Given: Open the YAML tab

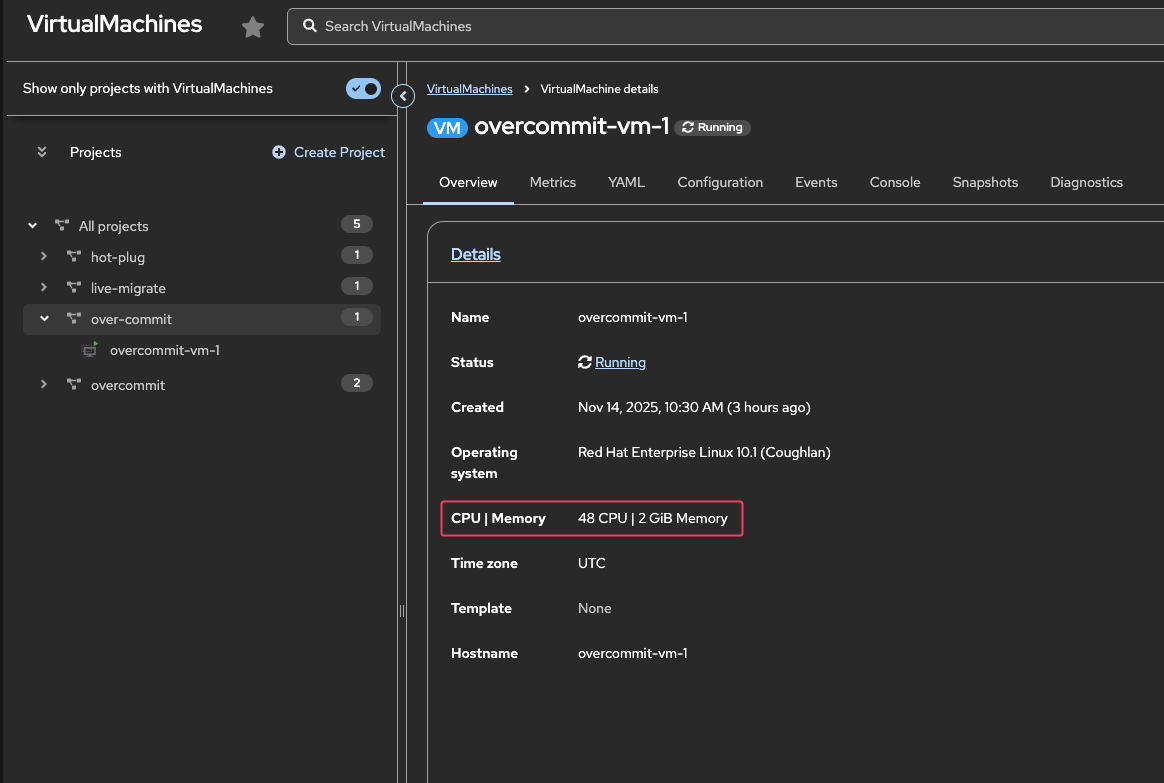Looking at the screenshot, I should [626, 182].
